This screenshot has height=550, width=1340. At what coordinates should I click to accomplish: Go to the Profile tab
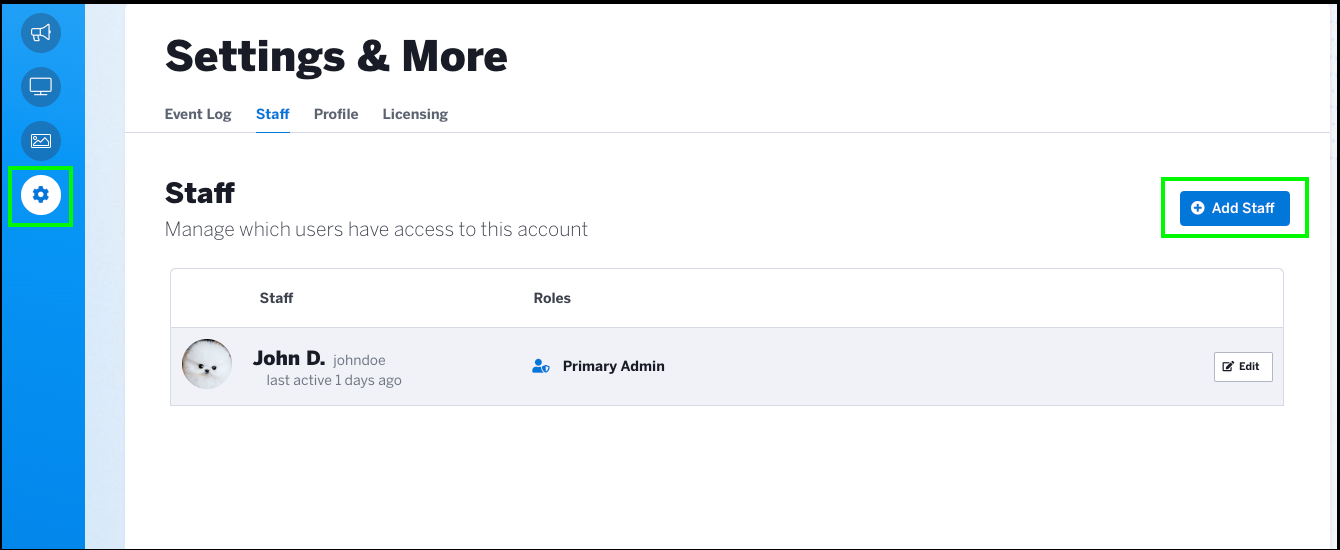tap(336, 114)
